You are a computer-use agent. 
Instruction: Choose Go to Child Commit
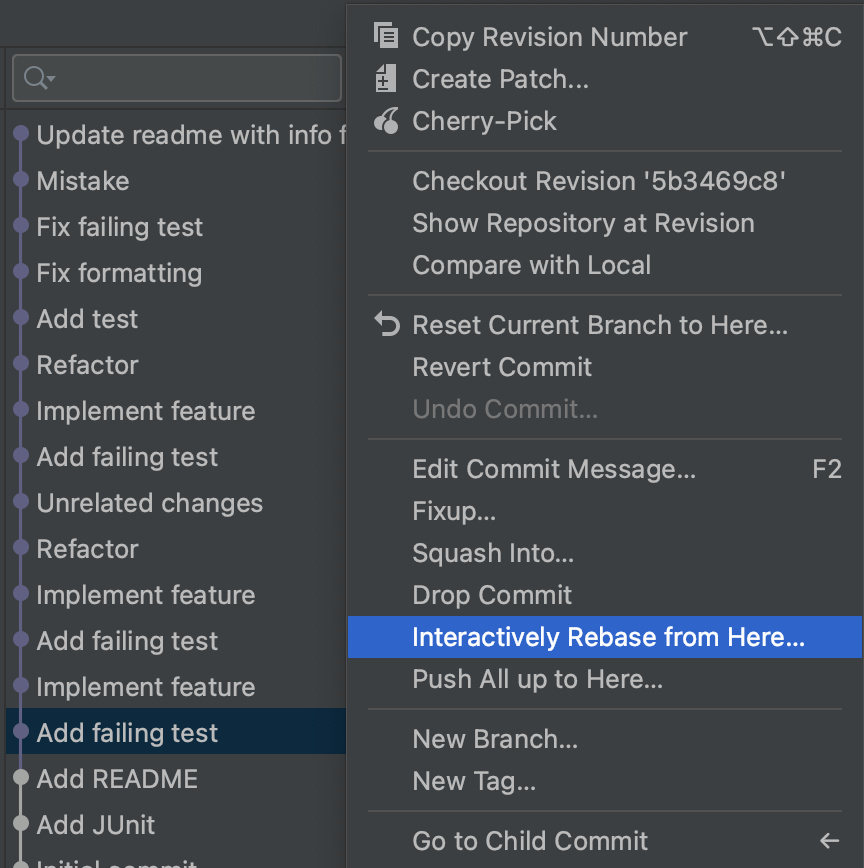(x=530, y=841)
